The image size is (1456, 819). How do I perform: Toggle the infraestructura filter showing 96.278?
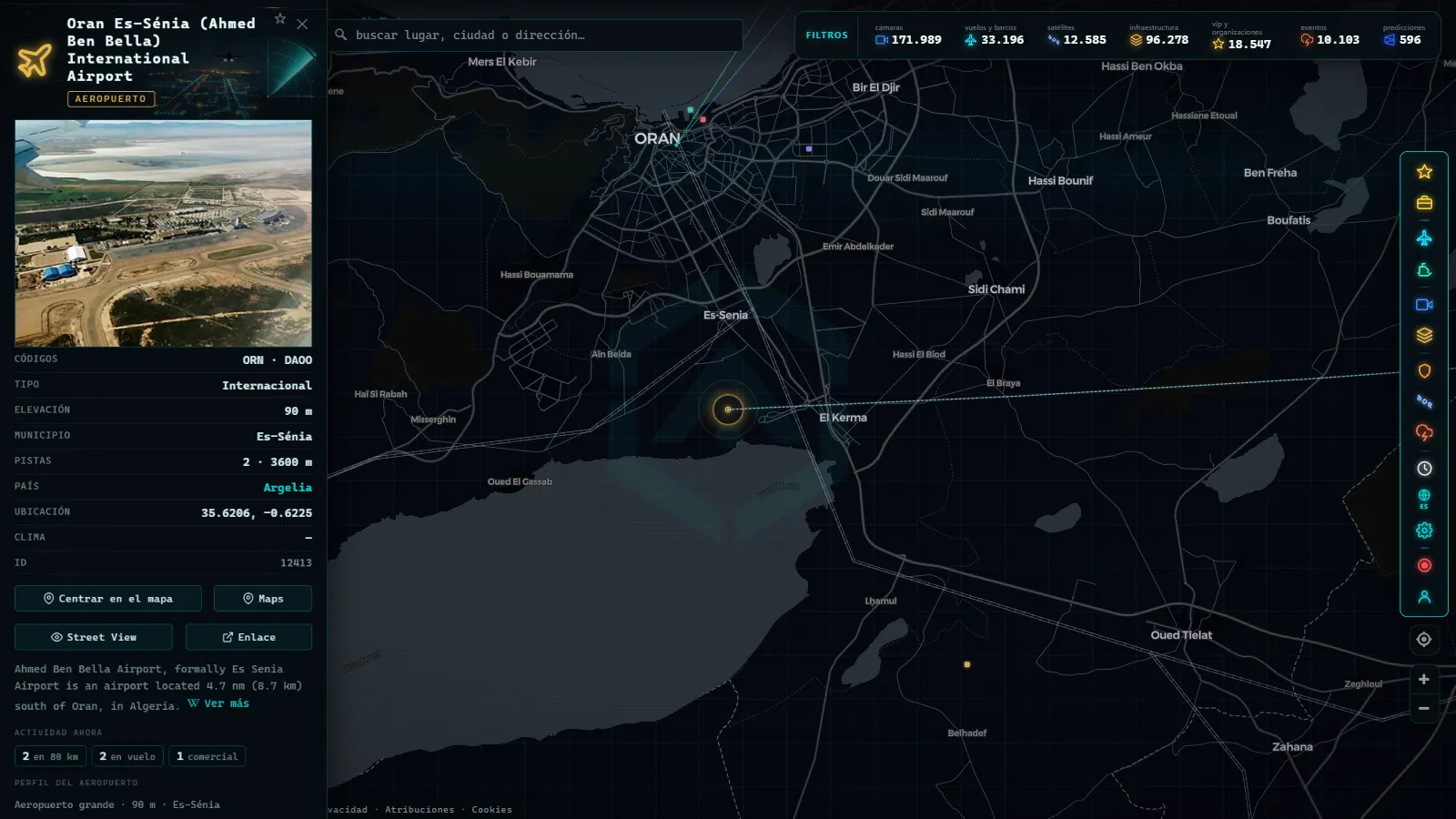(x=1159, y=35)
